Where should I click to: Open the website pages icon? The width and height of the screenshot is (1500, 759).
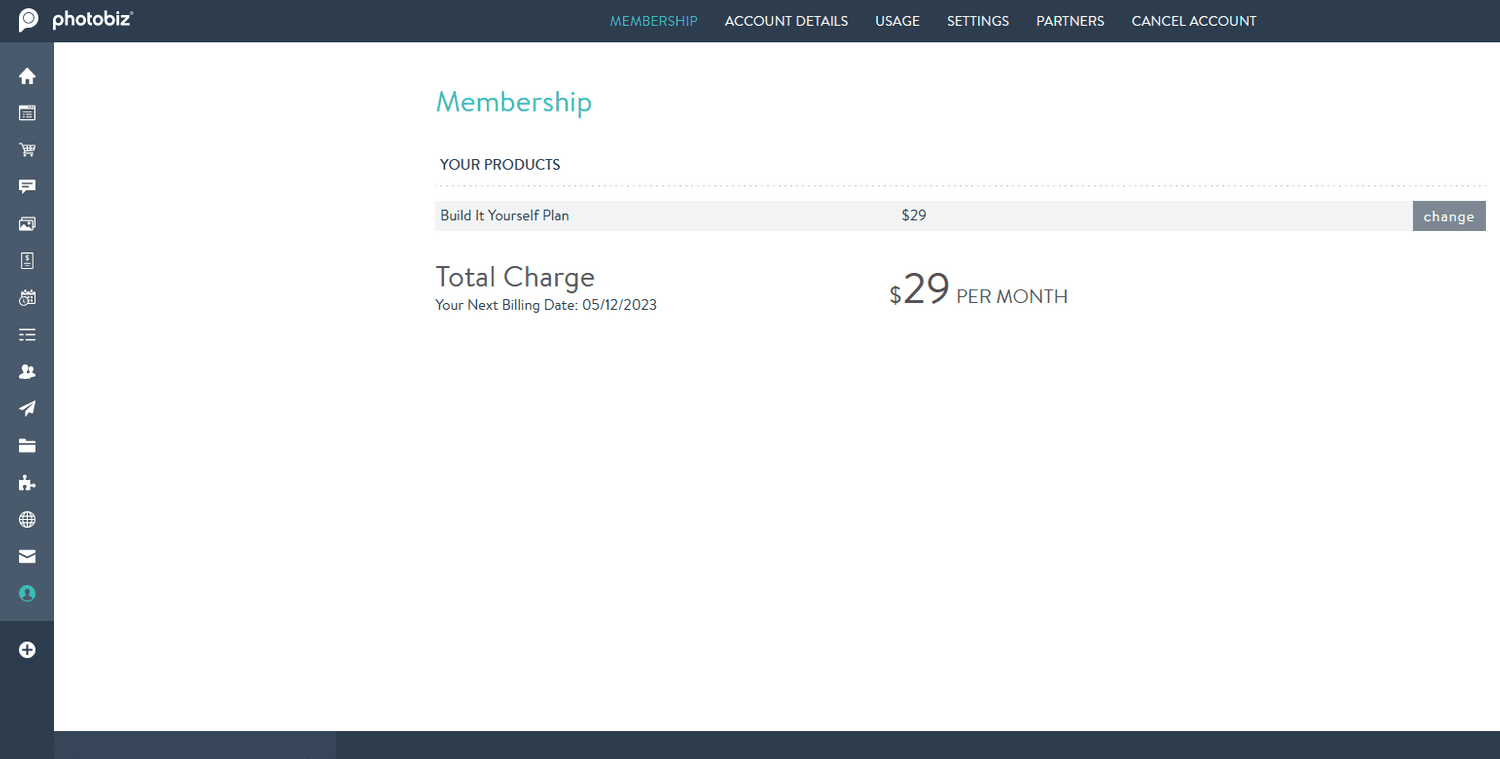tap(27, 112)
